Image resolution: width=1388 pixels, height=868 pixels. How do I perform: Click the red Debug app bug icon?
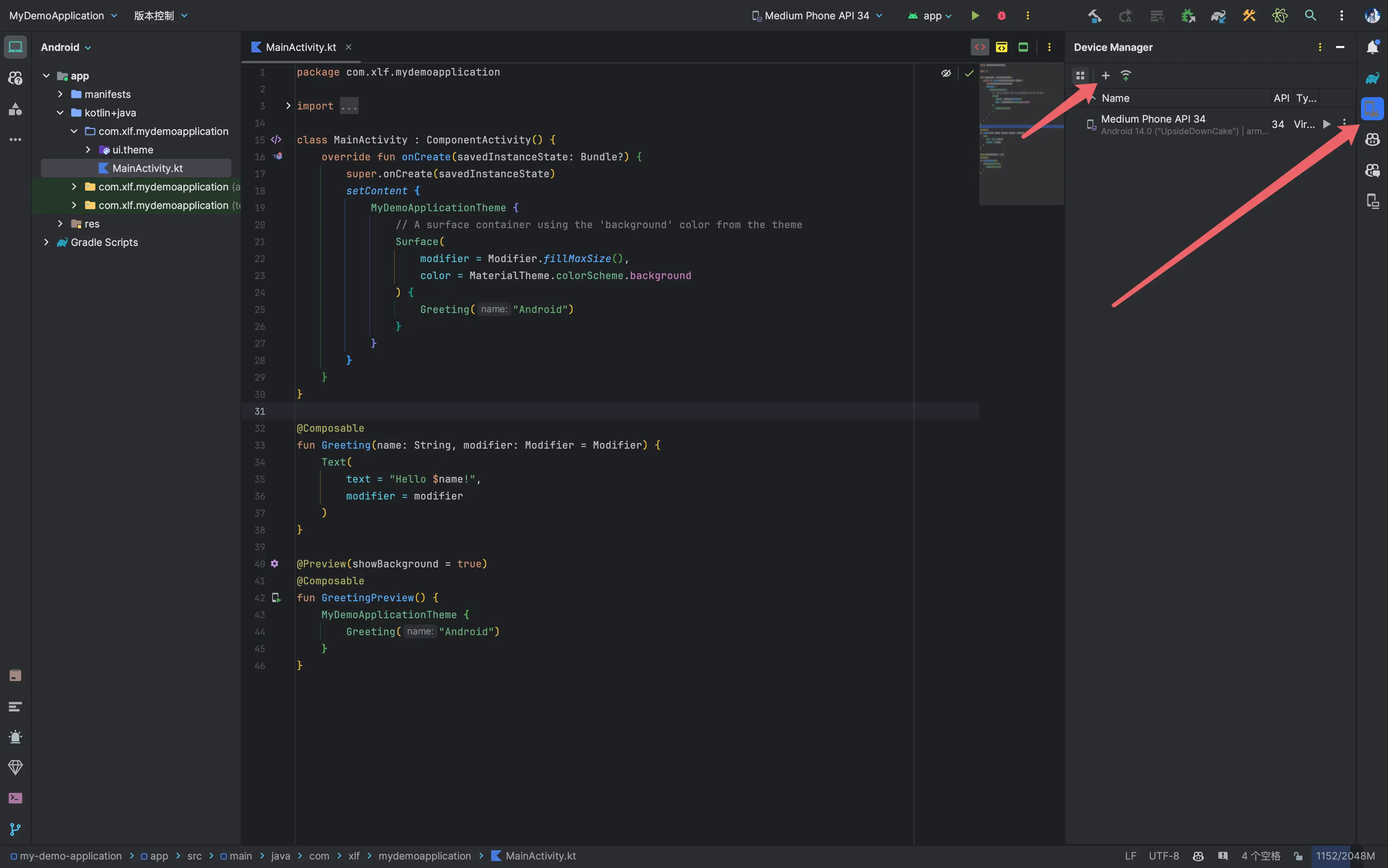1002,15
